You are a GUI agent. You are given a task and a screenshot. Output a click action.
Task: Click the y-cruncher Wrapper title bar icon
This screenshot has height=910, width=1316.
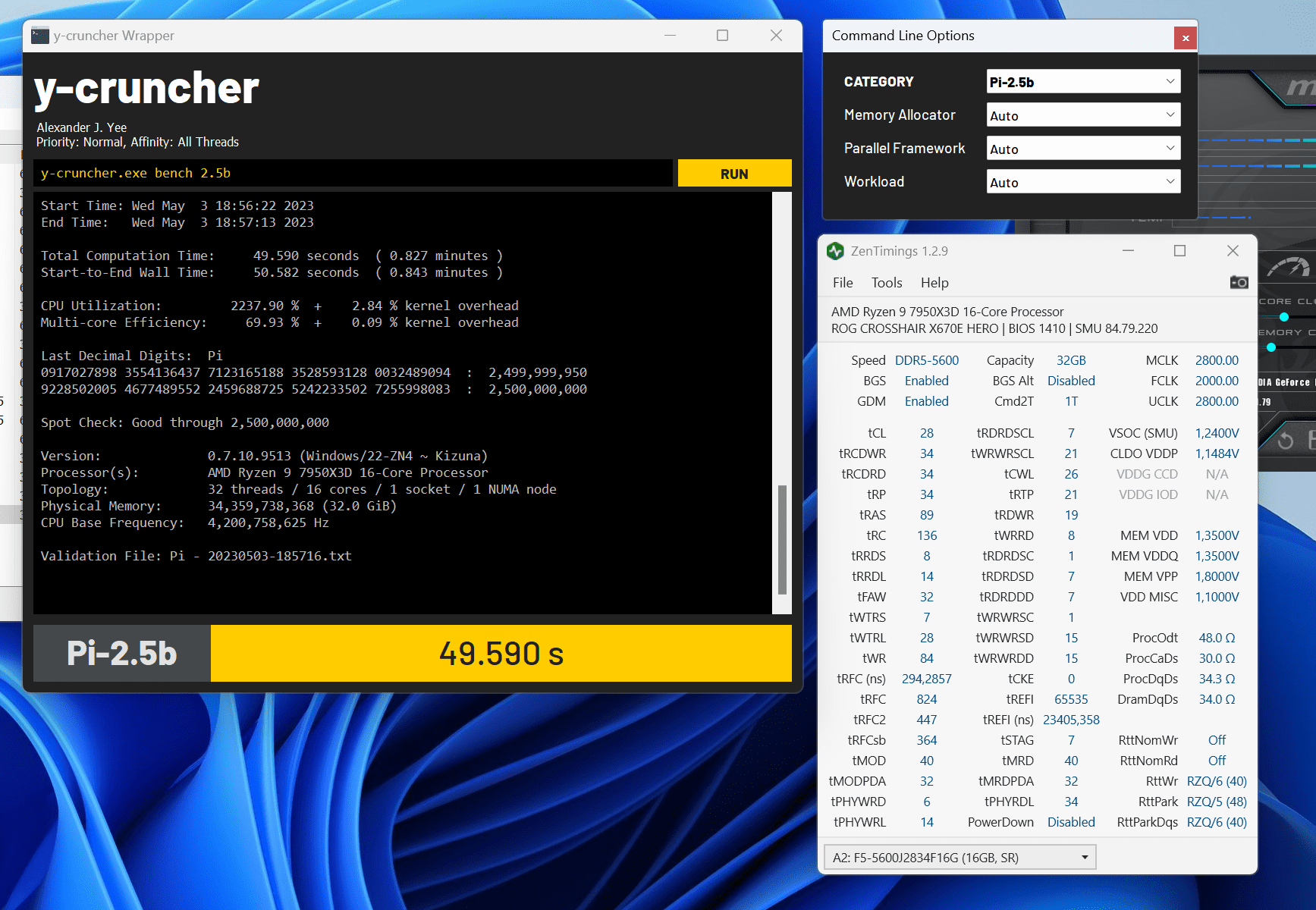coord(40,36)
